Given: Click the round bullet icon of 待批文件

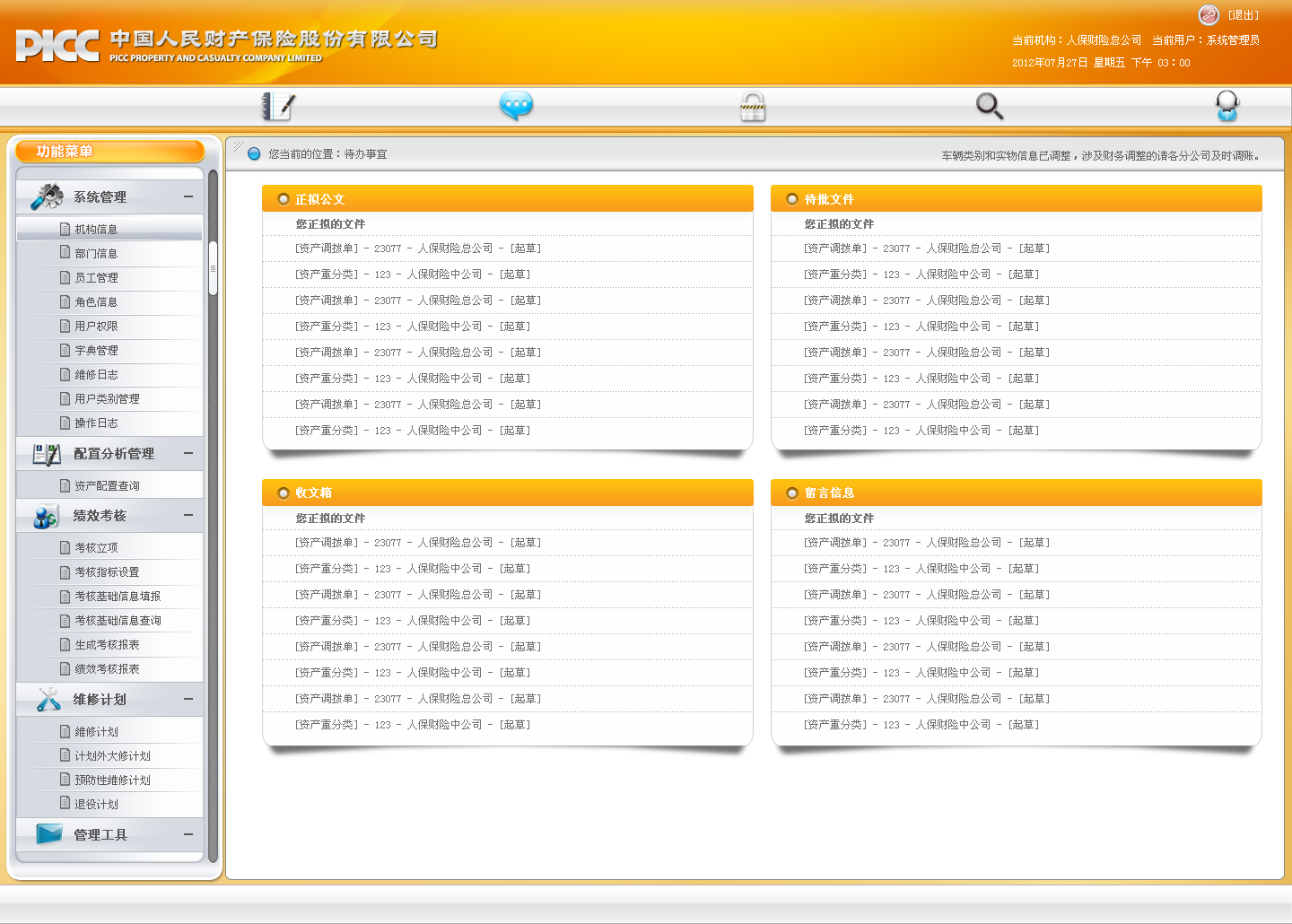Looking at the screenshot, I should 792,199.
